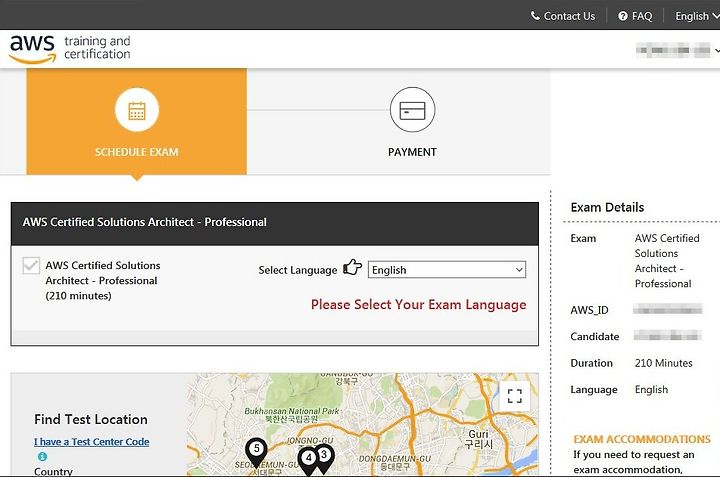This screenshot has width=720, height=477.
Task: Click the Please Select Your Exam Language message
Action: 418,305
